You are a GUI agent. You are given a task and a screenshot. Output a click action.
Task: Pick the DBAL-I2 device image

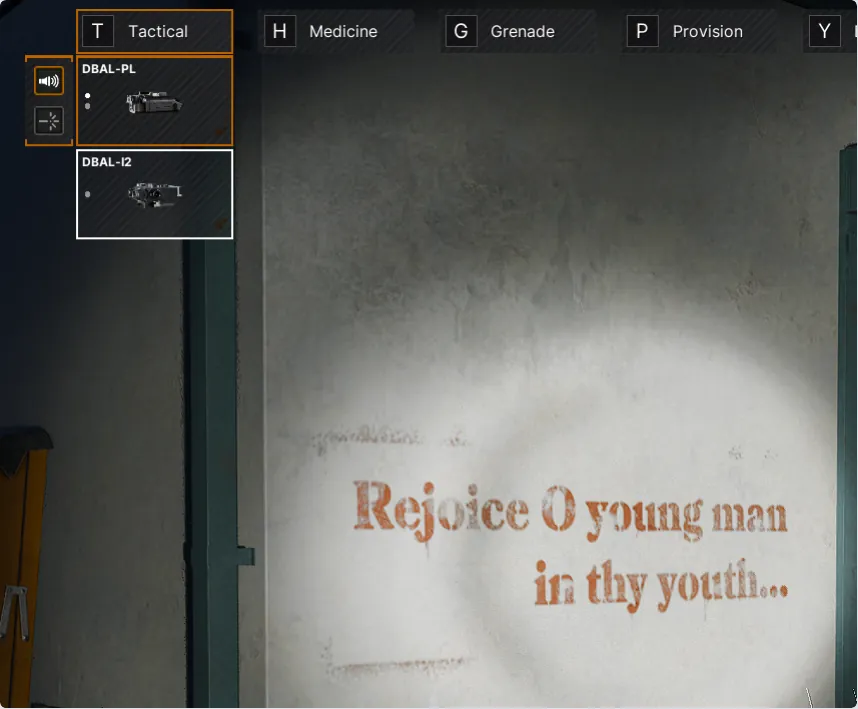pos(154,195)
